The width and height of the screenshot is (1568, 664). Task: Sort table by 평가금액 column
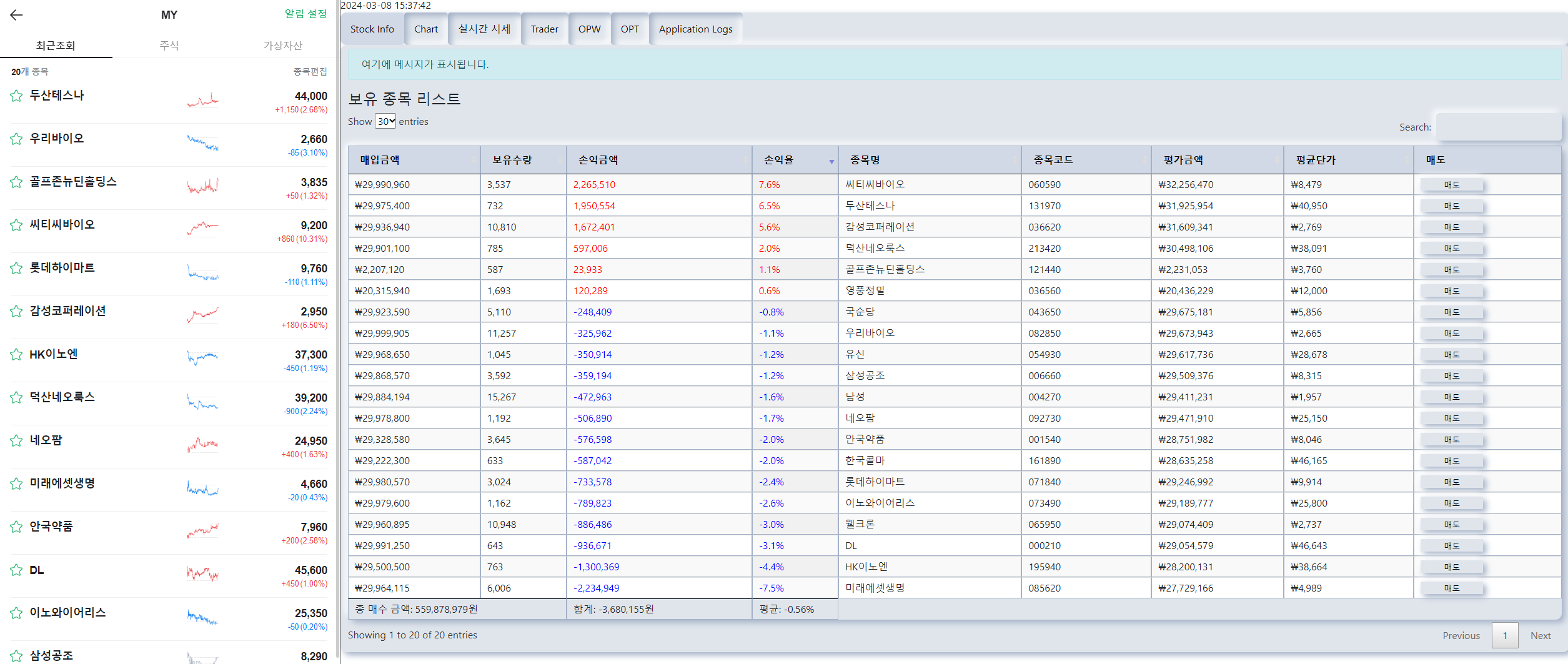tap(1217, 160)
